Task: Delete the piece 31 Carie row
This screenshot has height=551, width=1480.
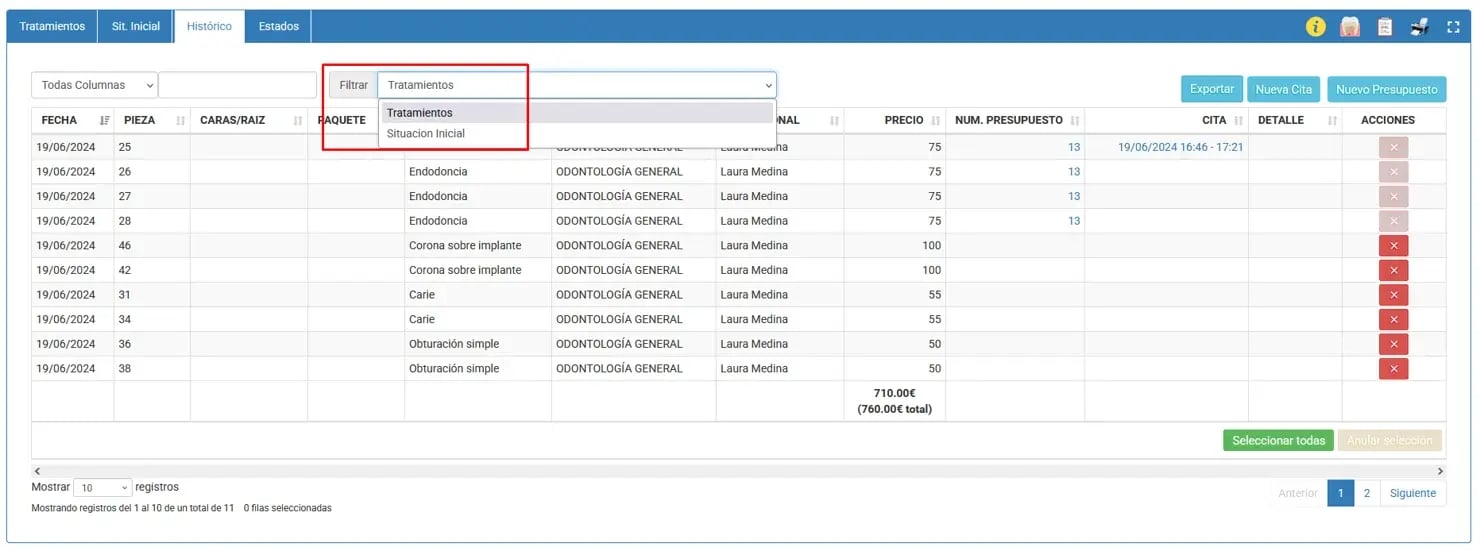Action: [x=1393, y=295]
